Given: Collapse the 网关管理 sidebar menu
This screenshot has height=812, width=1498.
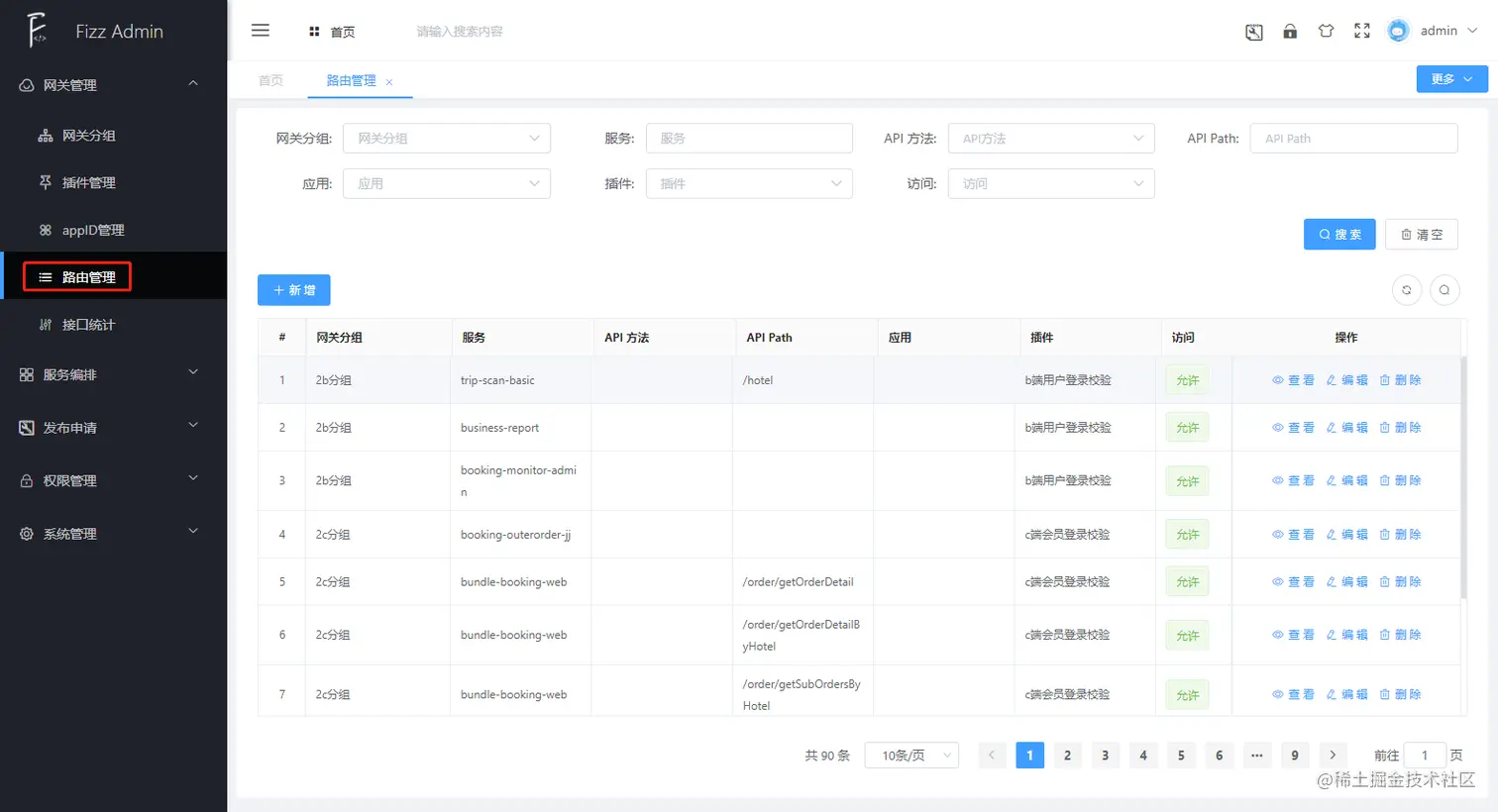Looking at the screenshot, I should click(113, 85).
